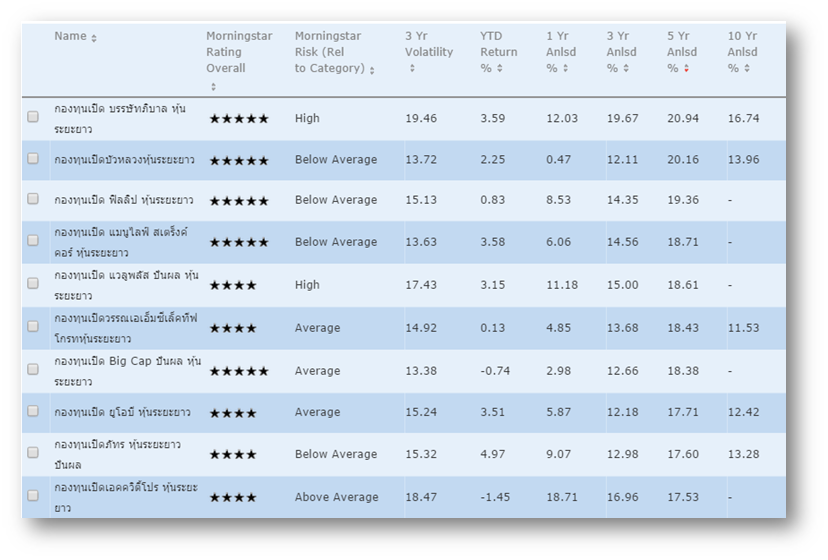Click five-star rating in the first row
Viewport: 828px width, 560px height.
tap(238, 119)
